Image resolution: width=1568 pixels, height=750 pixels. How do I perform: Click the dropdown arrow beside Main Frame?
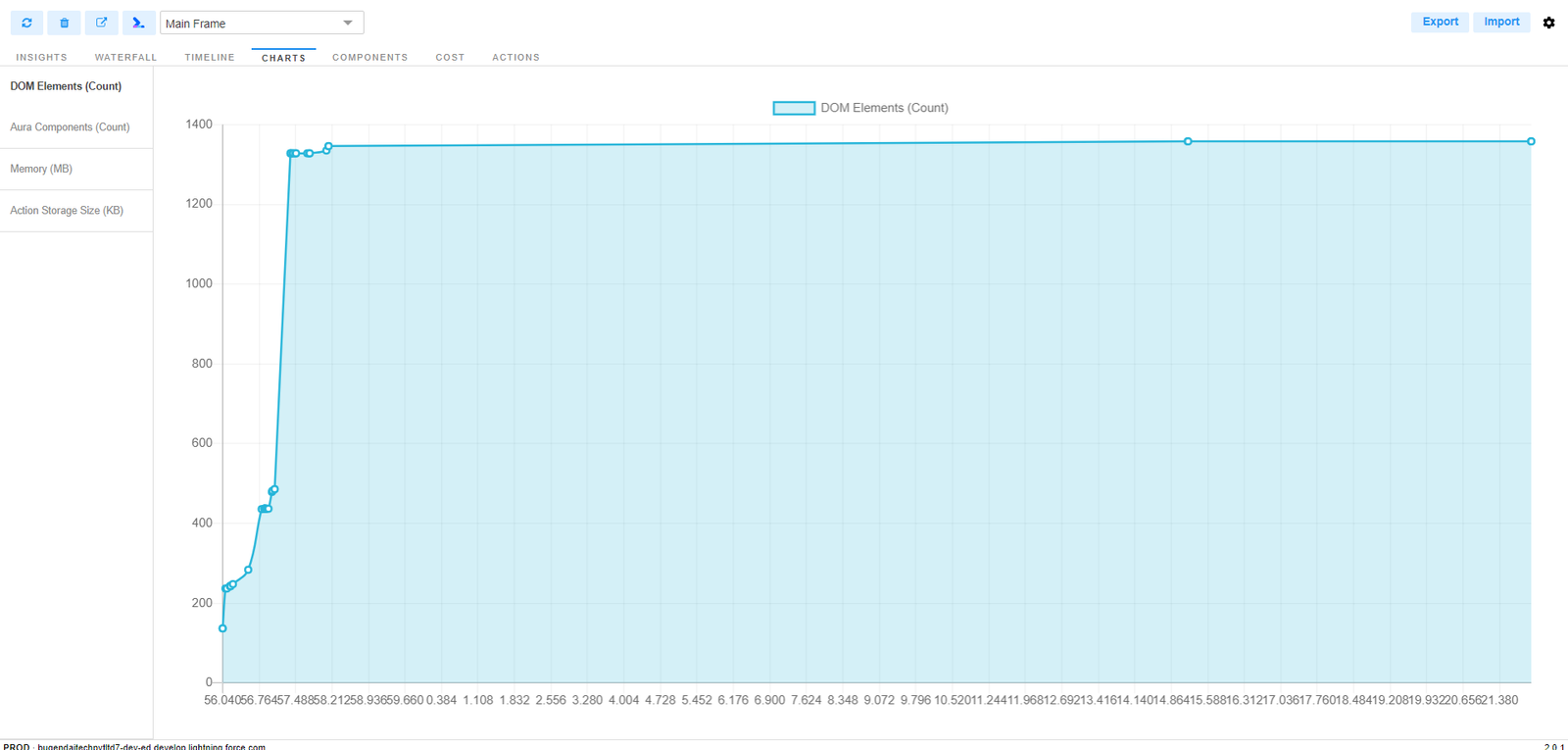347,21
